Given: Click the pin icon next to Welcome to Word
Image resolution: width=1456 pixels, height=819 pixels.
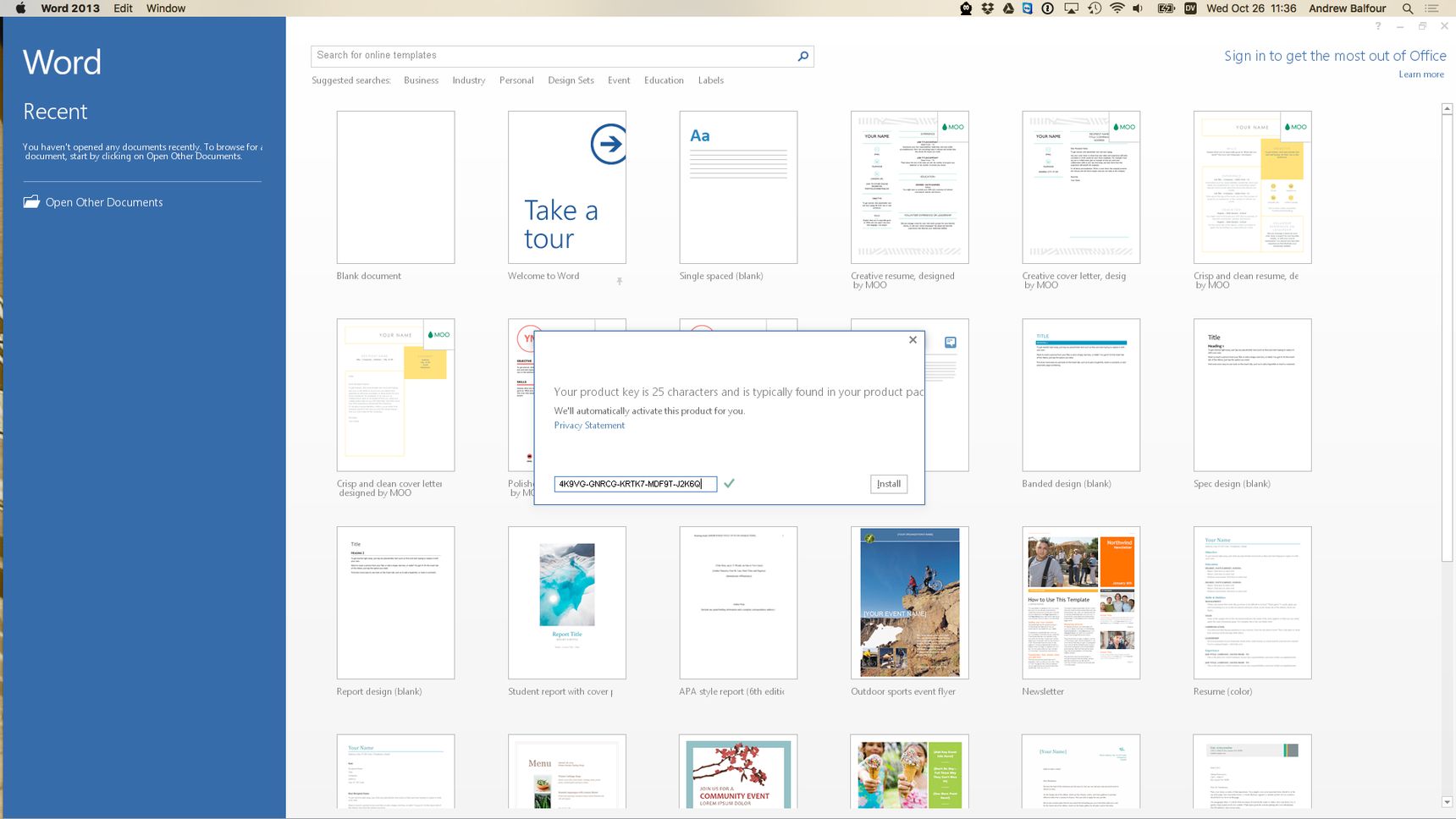Looking at the screenshot, I should pos(620,281).
